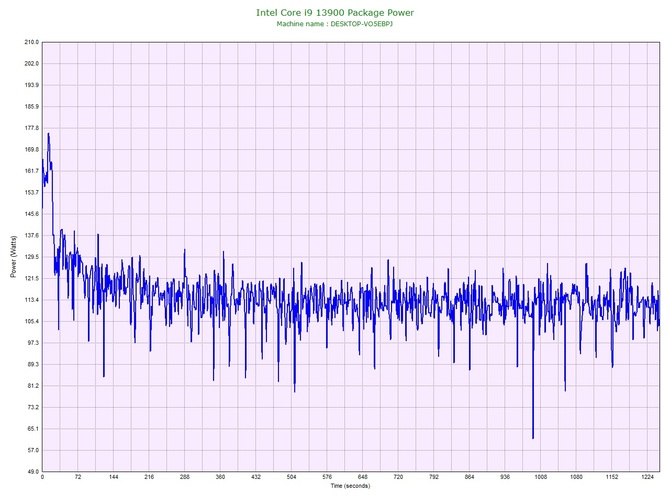Click the 'Time (seconds)' x-axis label
The width and height of the screenshot is (670, 503).
click(x=350, y=485)
